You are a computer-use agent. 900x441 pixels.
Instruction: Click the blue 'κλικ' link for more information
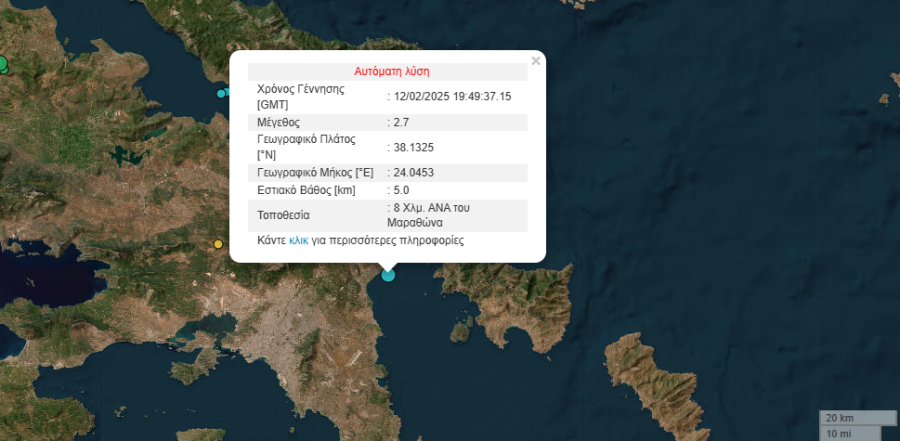(x=299, y=241)
